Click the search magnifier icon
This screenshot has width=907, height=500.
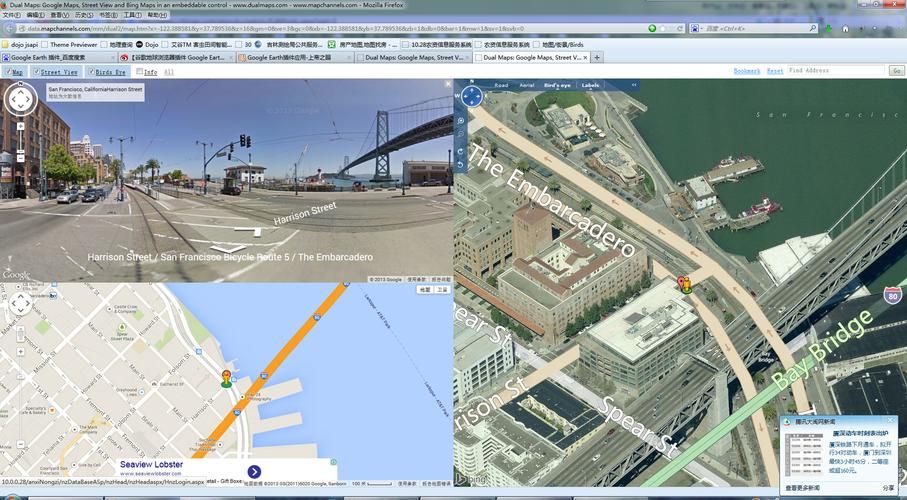pyautogui.click(x=813, y=28)
